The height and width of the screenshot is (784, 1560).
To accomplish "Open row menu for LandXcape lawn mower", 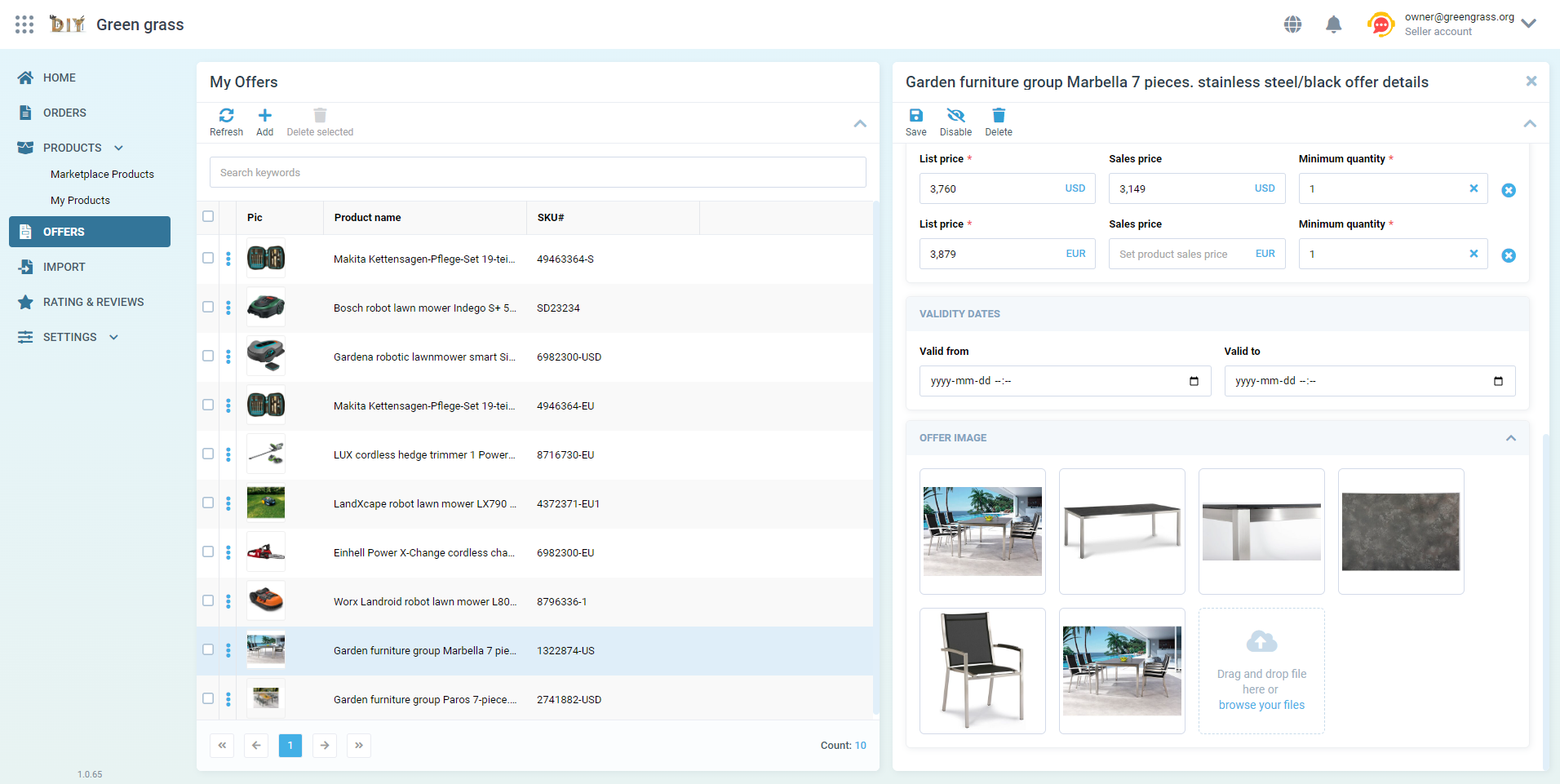I will coord(228,503).
